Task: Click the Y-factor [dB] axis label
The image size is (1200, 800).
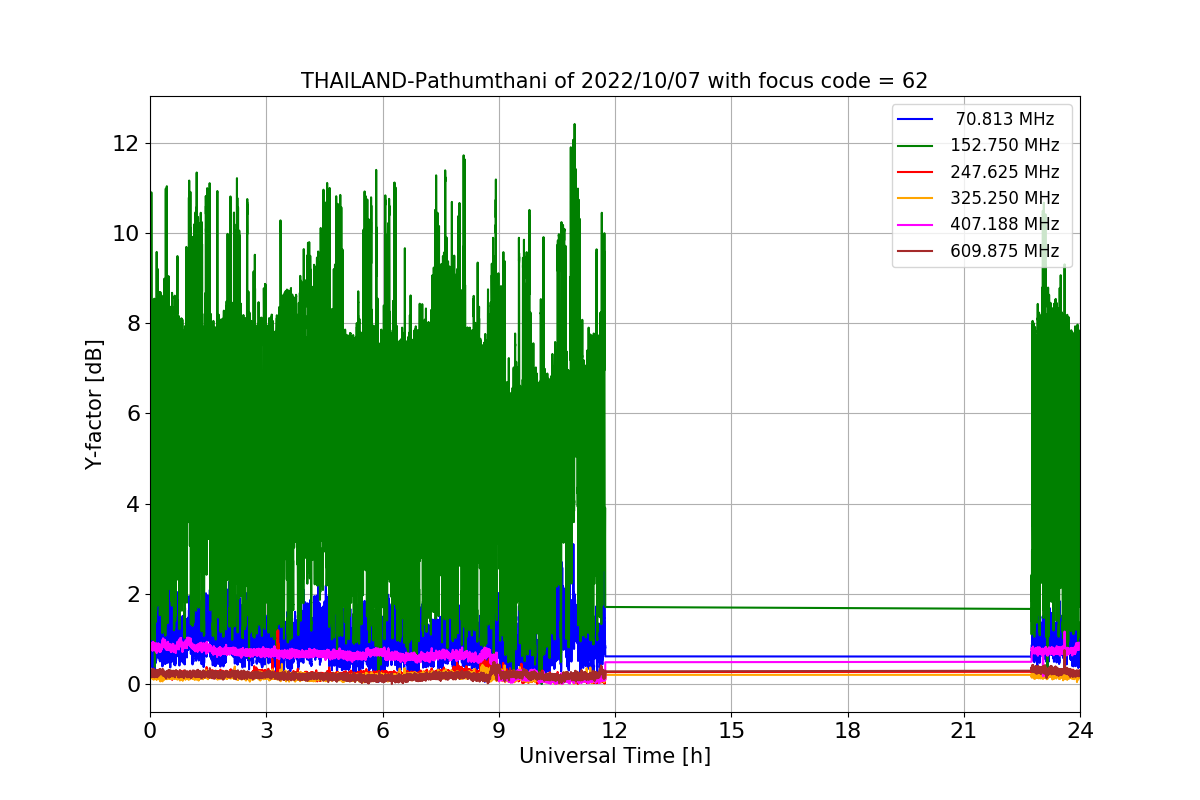Action: click(94, 404)
